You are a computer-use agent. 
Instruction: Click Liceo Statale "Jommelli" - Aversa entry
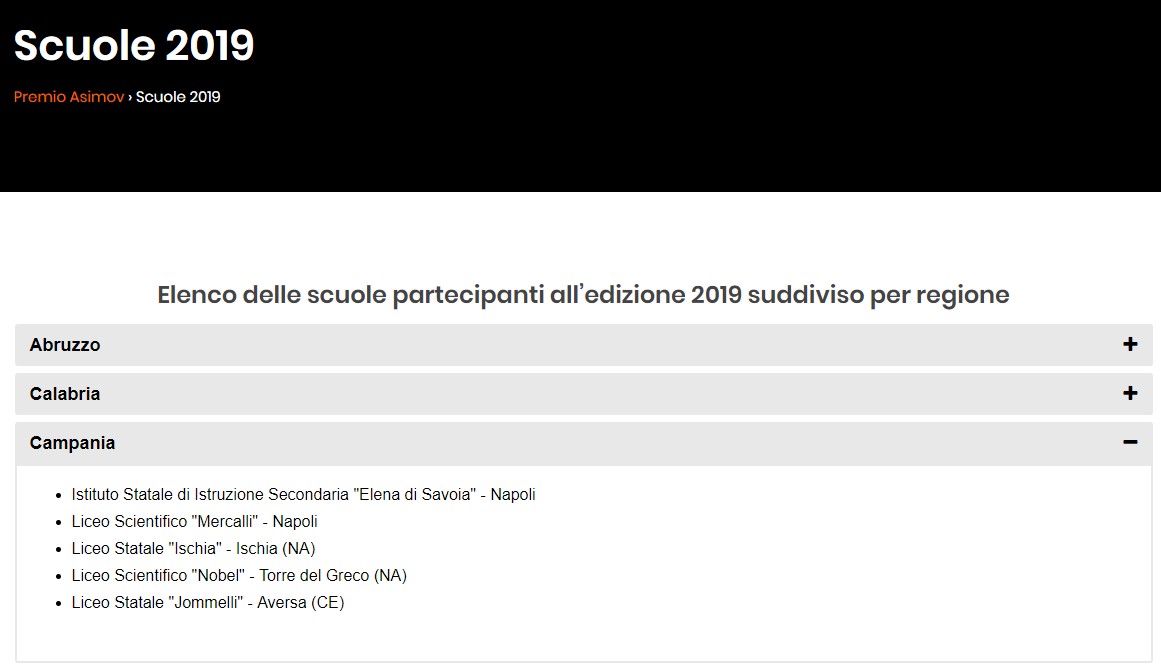pos(207,603)
